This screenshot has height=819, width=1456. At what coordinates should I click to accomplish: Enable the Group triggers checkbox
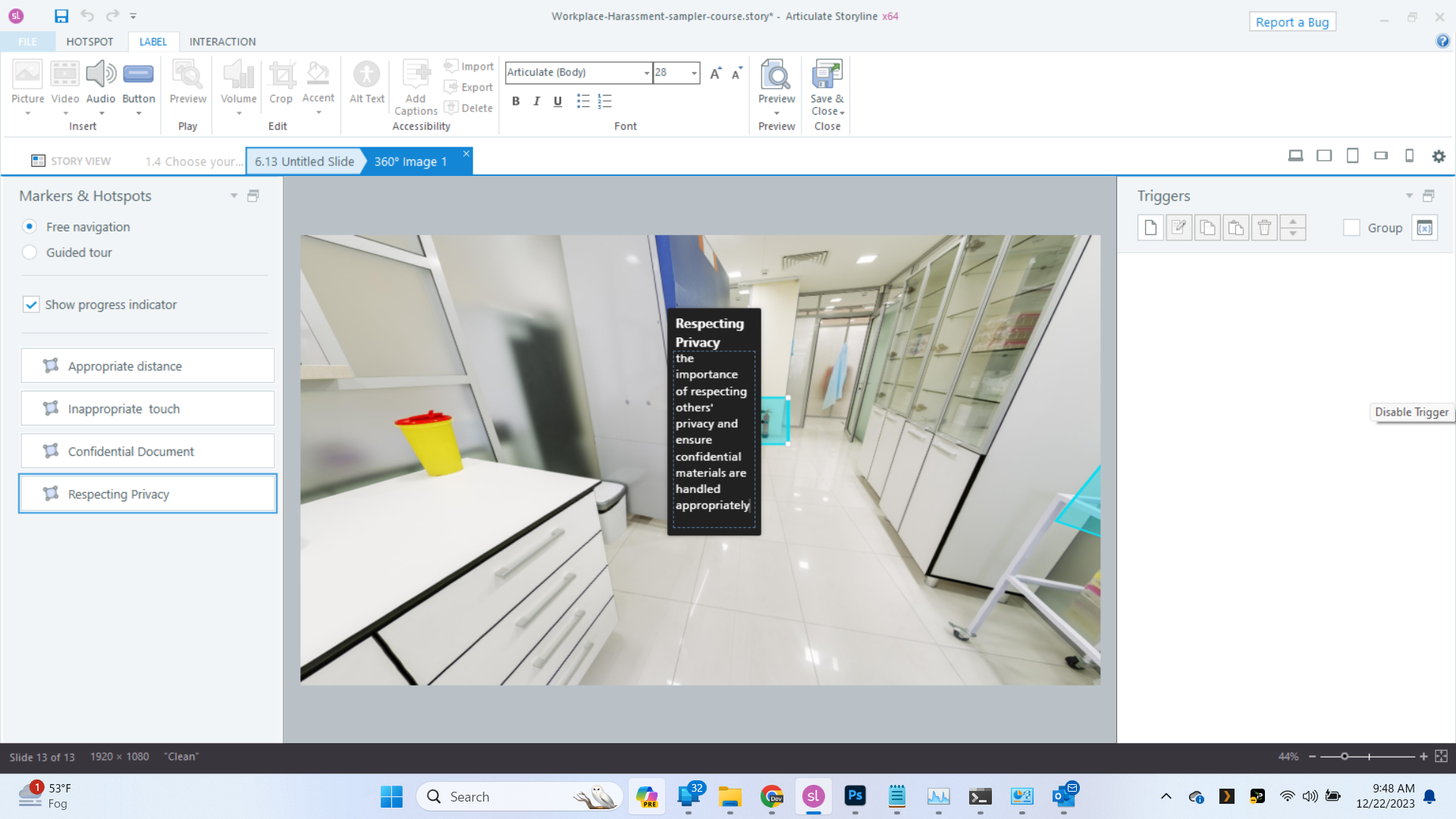point(1351,227)
